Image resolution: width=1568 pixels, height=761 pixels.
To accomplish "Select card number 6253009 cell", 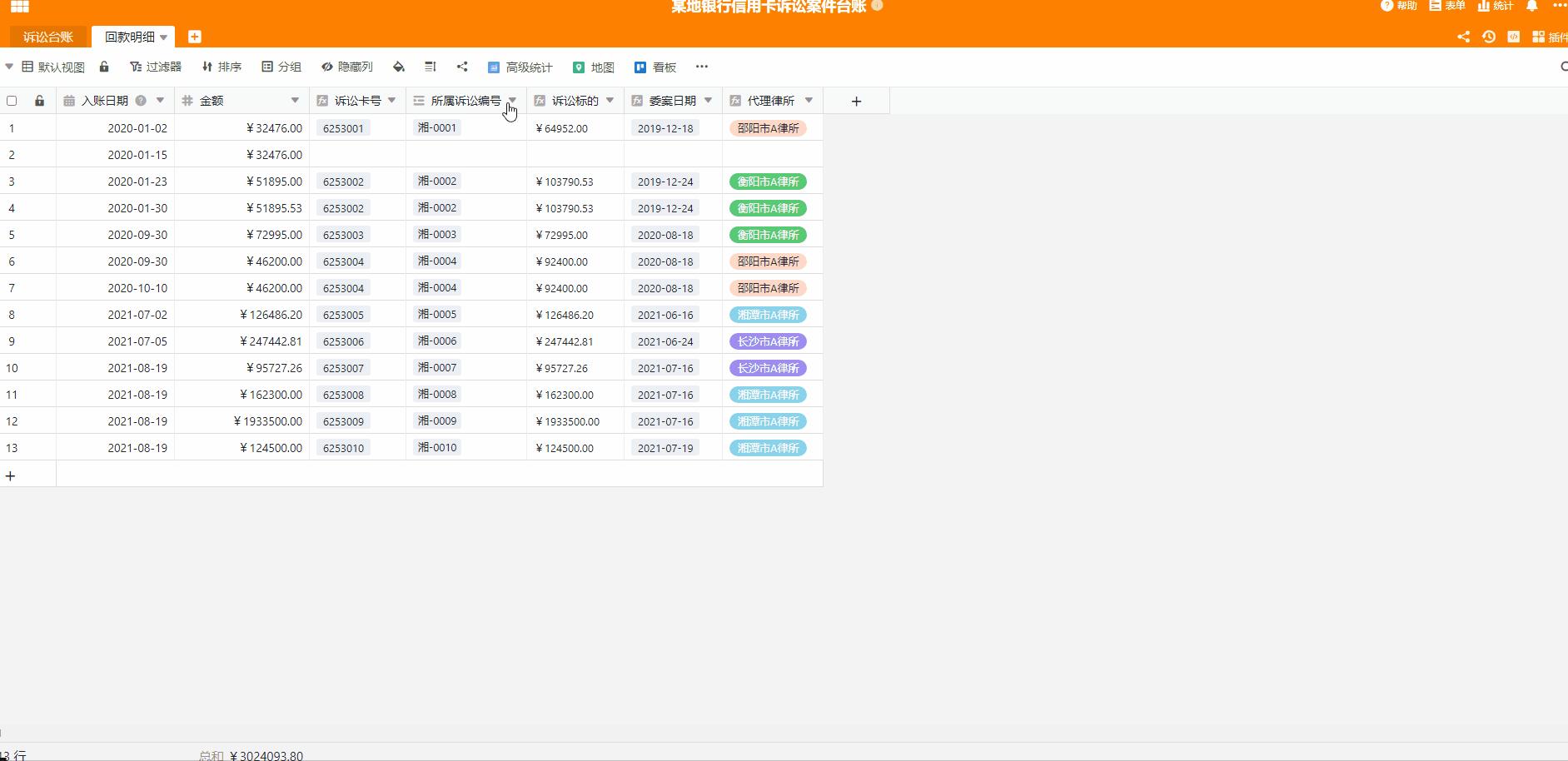I will point(358,420).
